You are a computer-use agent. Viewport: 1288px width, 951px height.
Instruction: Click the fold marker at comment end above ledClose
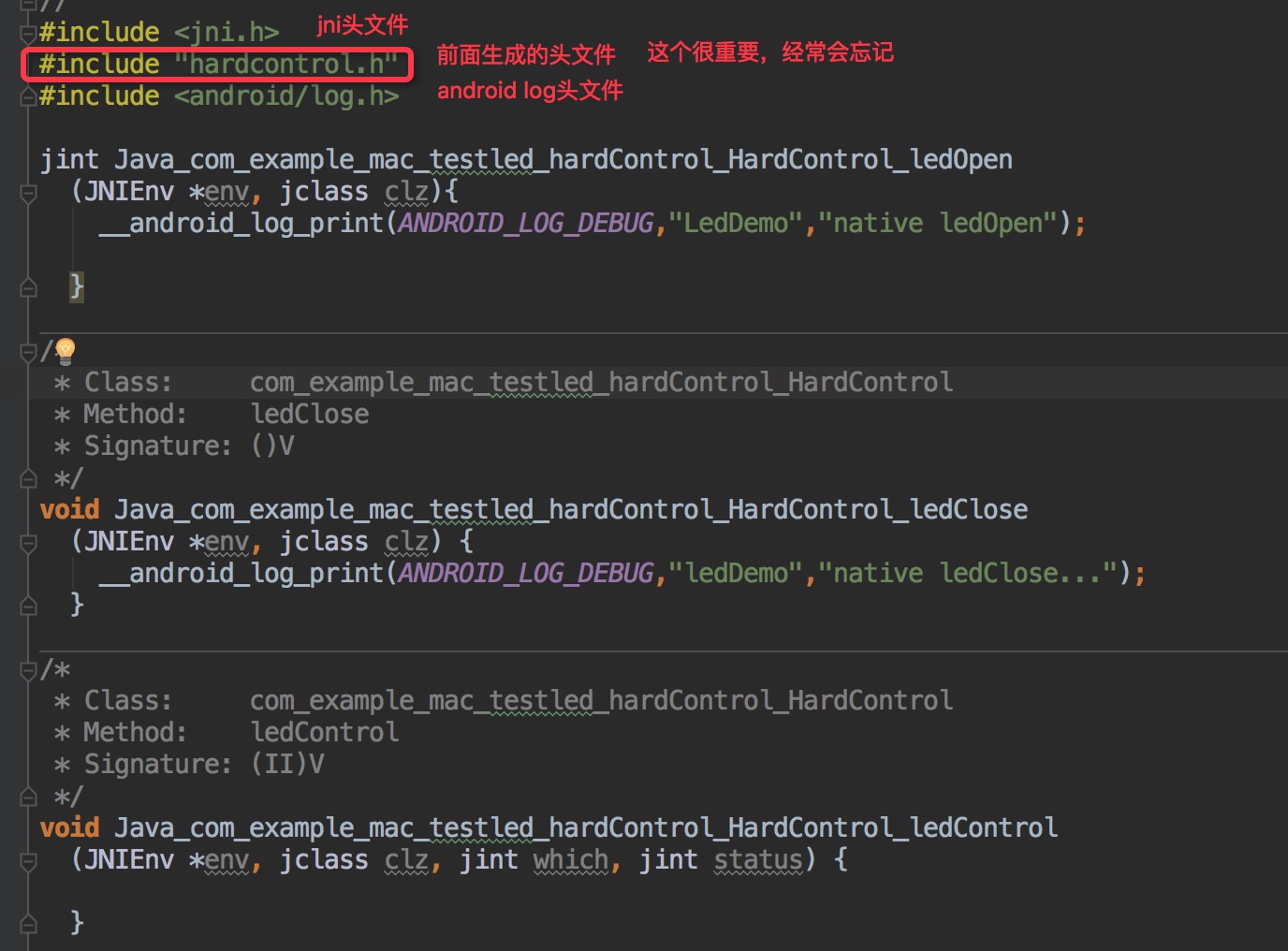[x=28, y=478]
